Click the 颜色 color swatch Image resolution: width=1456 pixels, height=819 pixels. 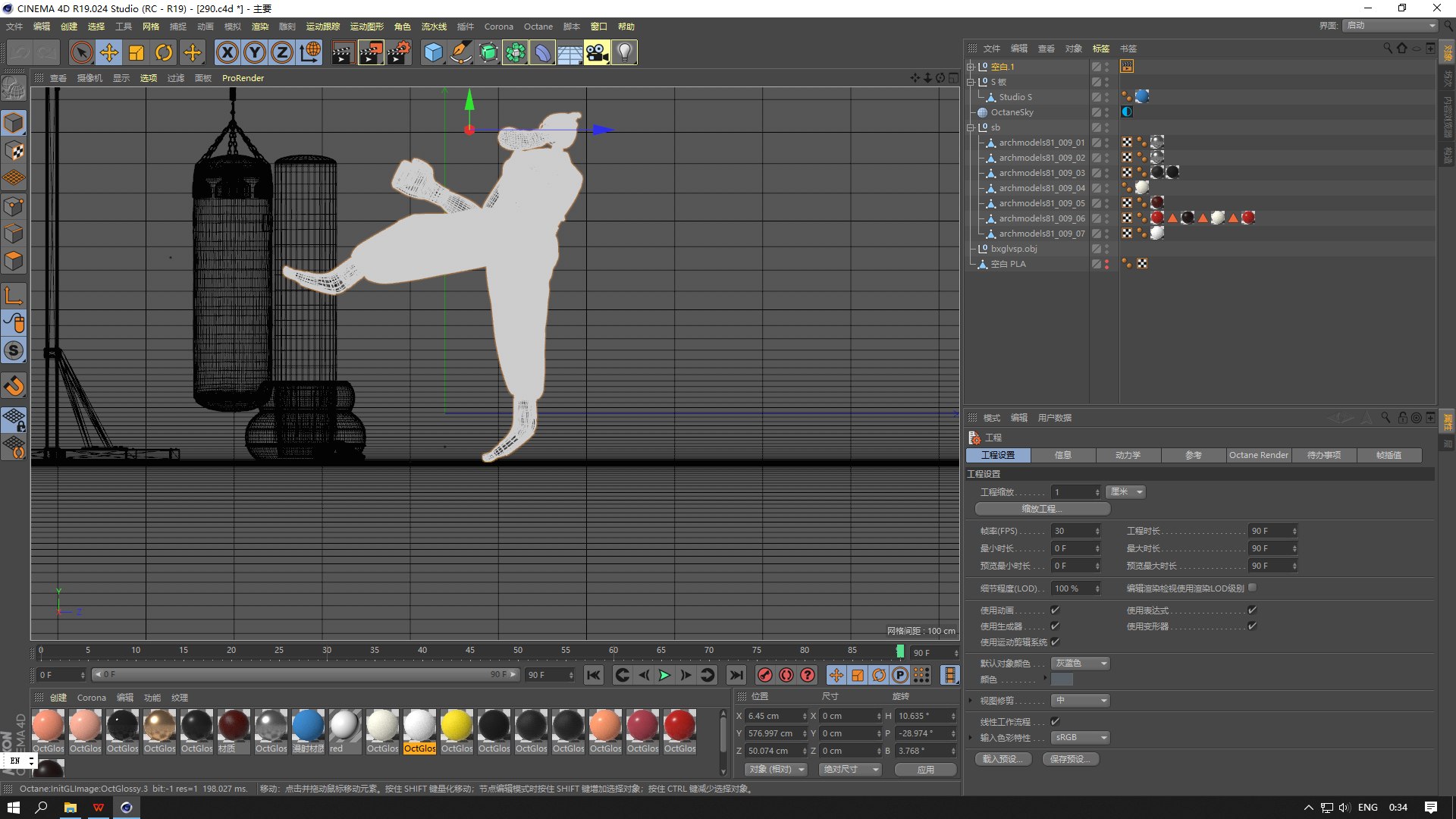pyautogui.click(x=1062, y=679)
